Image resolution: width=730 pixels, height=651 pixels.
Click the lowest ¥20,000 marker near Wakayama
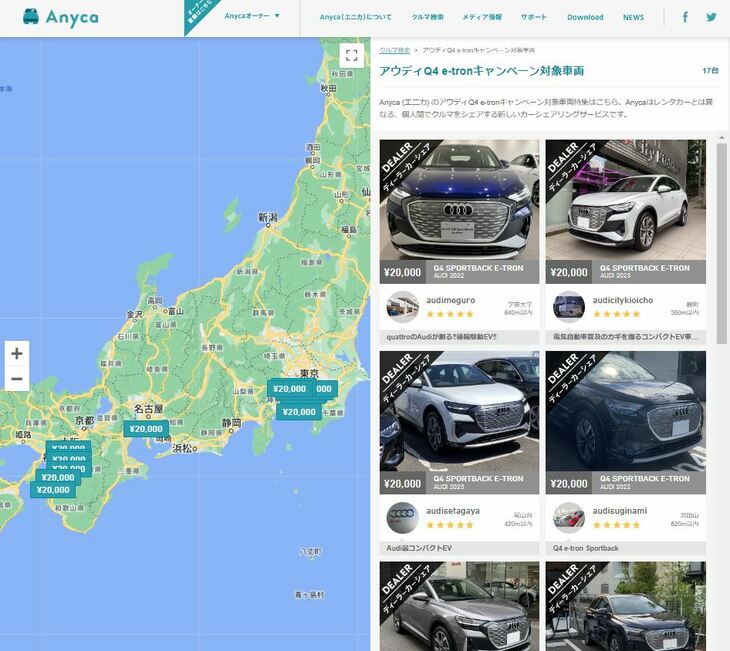(53, 490)
